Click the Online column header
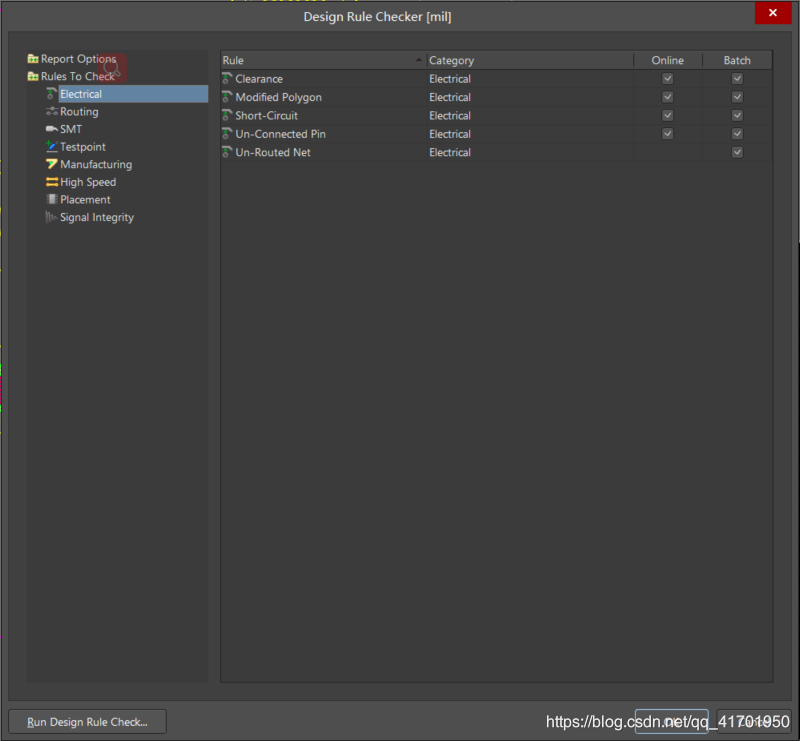This screenshot has height=741, width=800. coord(667,61)
